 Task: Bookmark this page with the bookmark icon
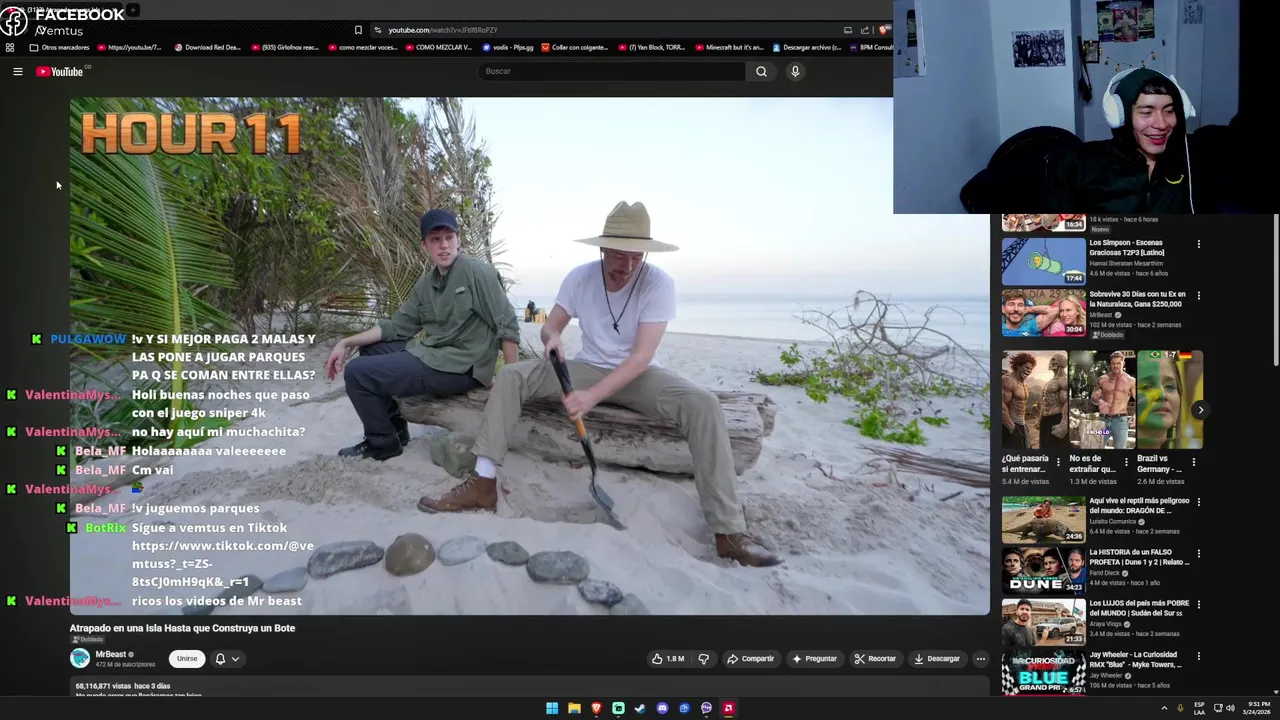pyautogui.click(x=358, y=30)
